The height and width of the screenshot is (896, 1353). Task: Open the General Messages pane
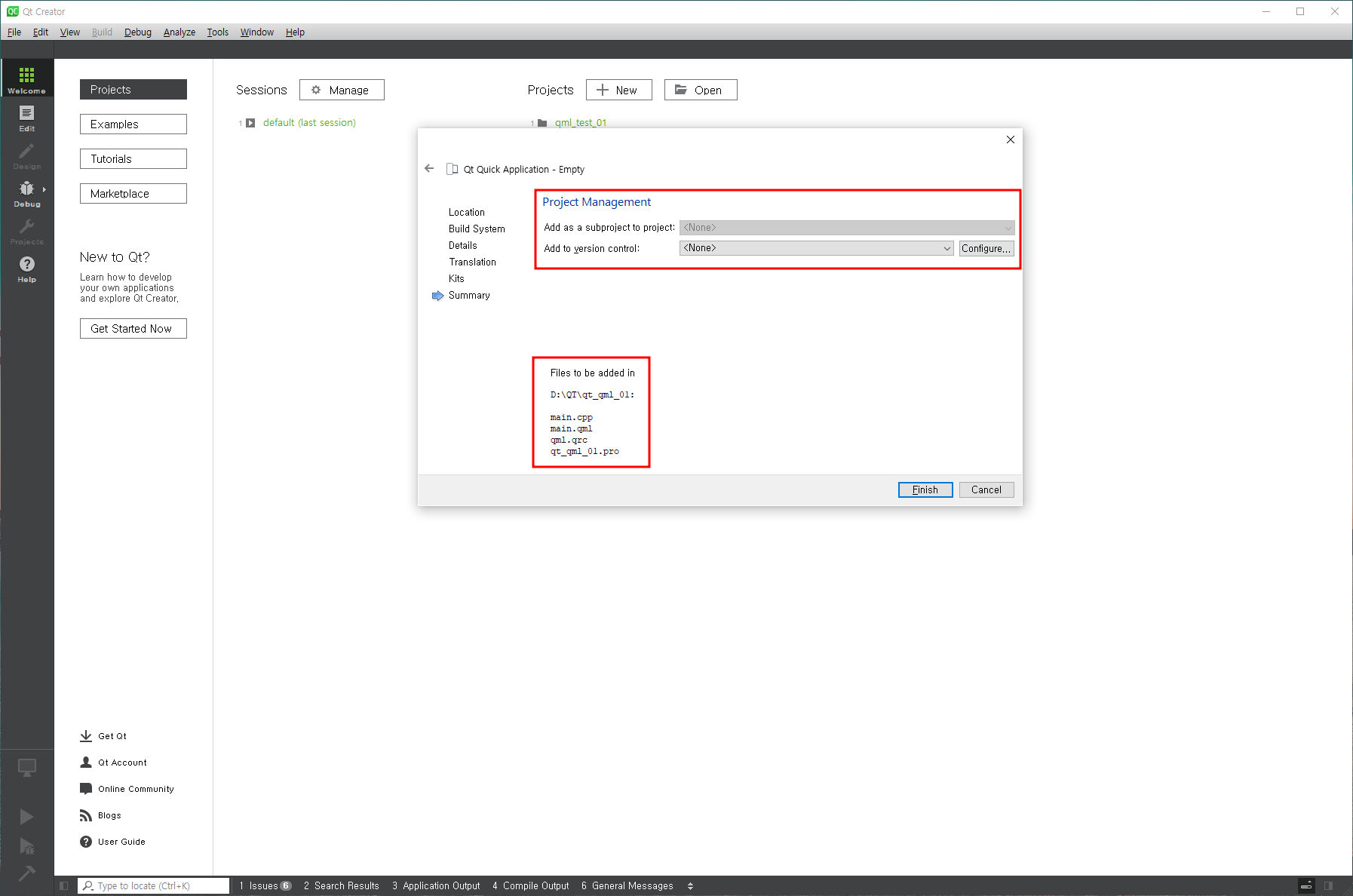click(x=627, y=886)
